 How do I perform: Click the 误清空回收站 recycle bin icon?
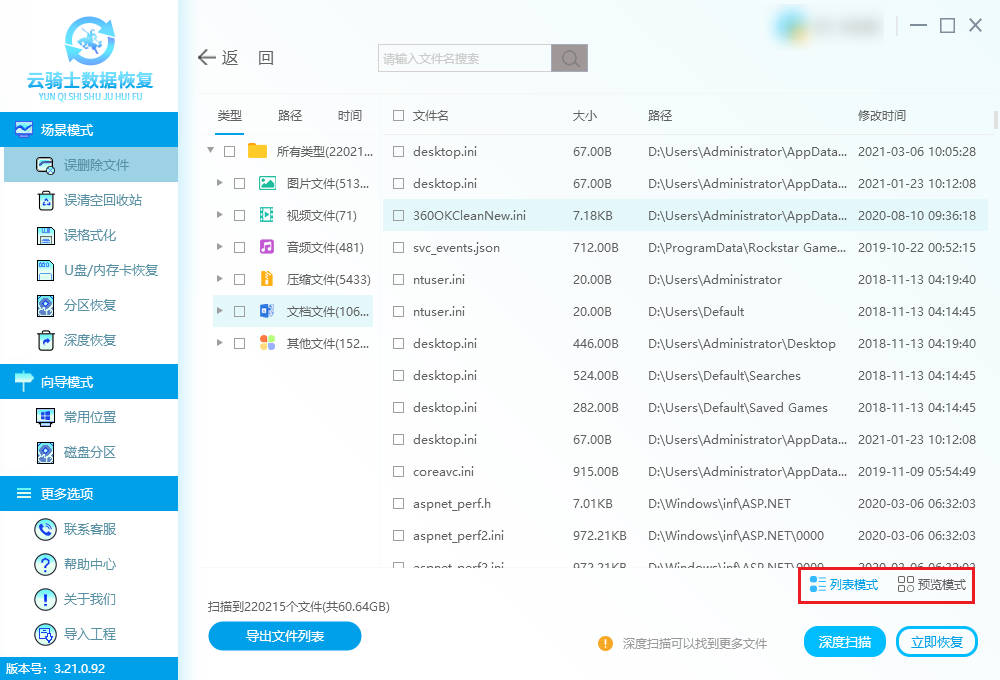coord(46,200)
